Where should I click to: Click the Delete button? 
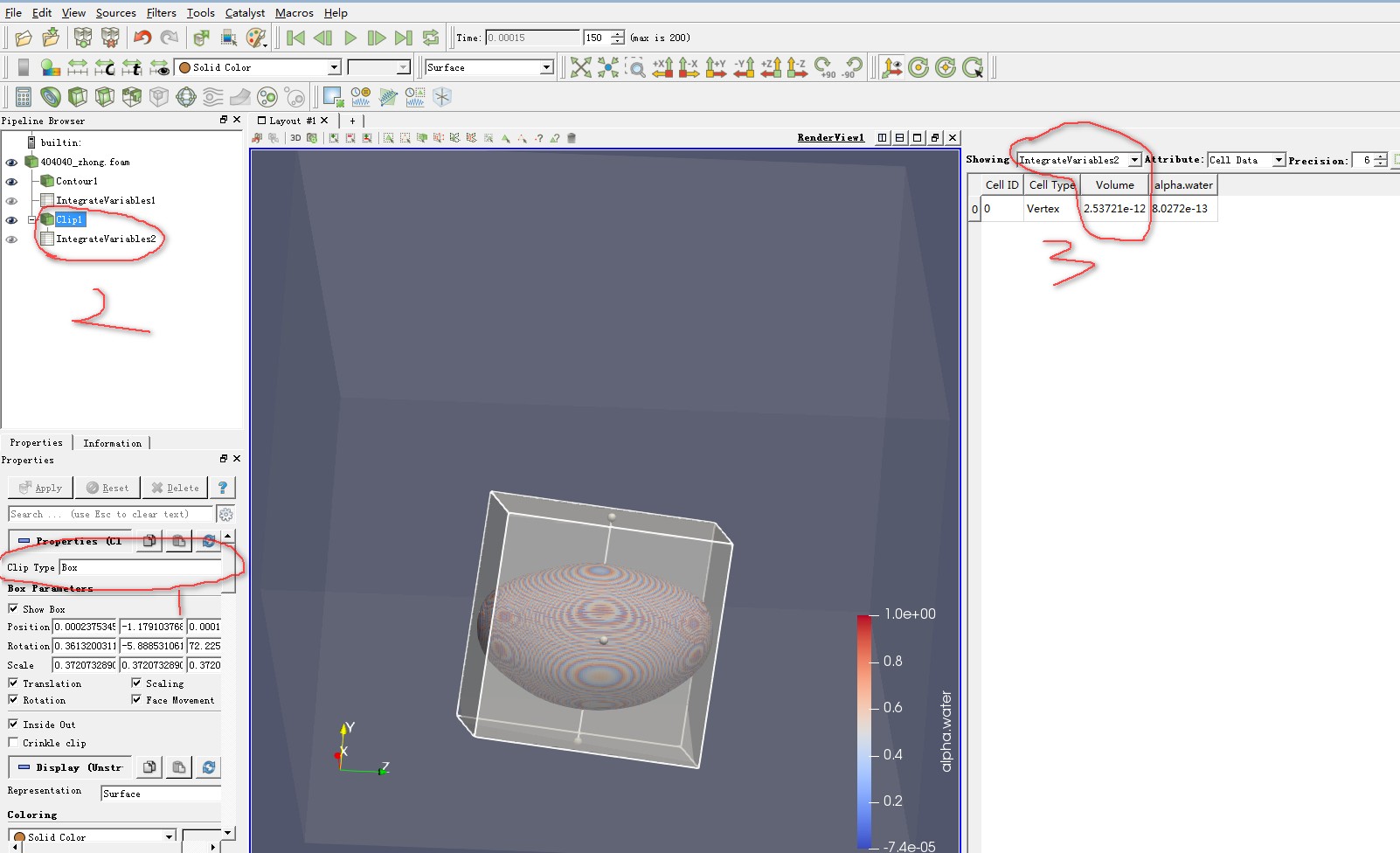[175, 488]
